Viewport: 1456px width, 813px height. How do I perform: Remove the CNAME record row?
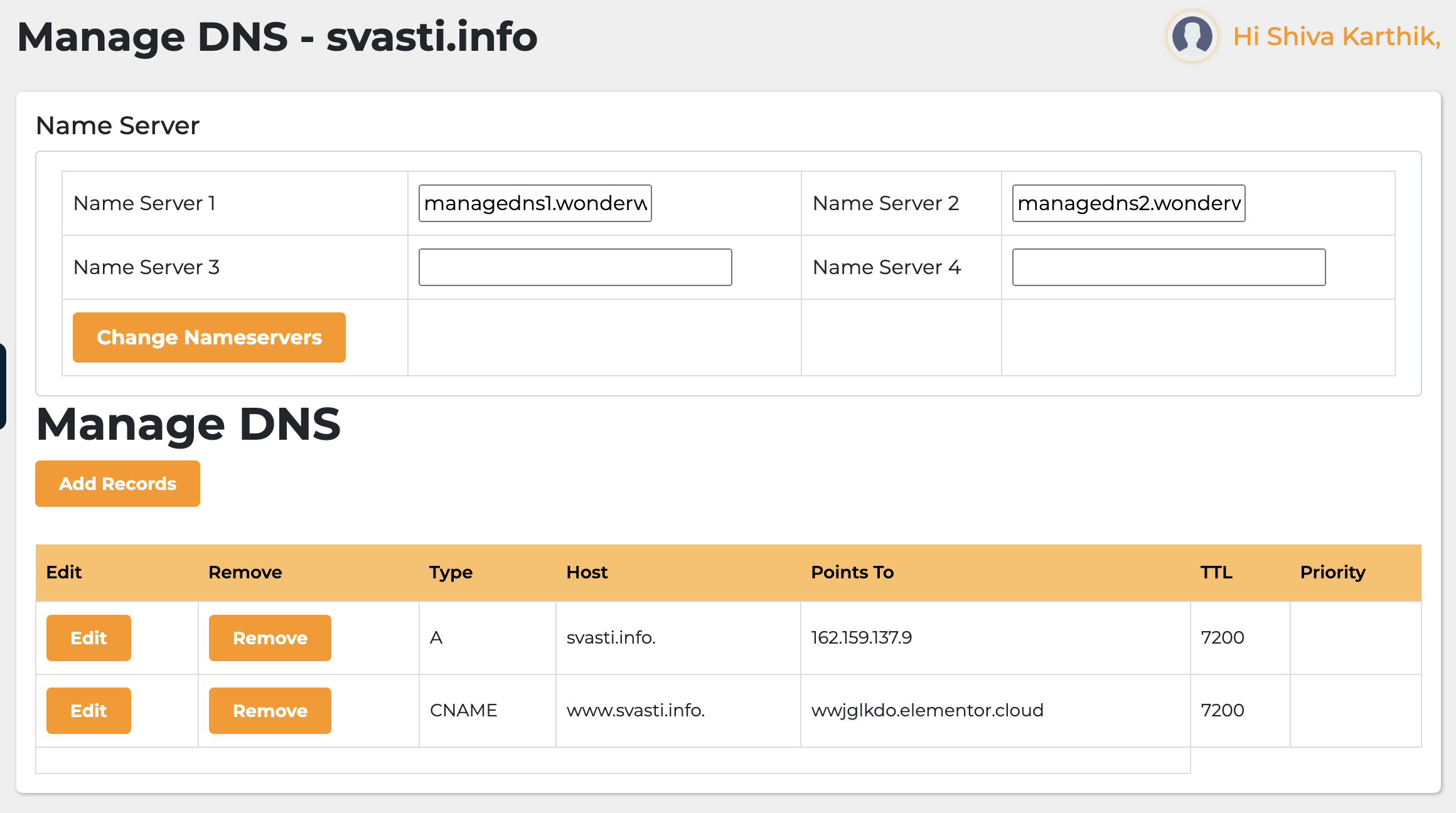[270, 711]
